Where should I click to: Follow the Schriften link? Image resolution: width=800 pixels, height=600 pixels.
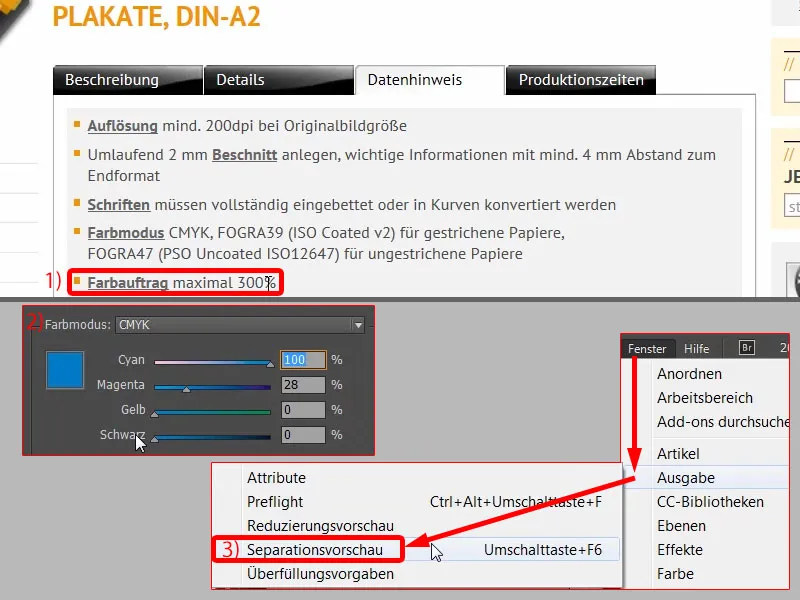coord(119,205)
